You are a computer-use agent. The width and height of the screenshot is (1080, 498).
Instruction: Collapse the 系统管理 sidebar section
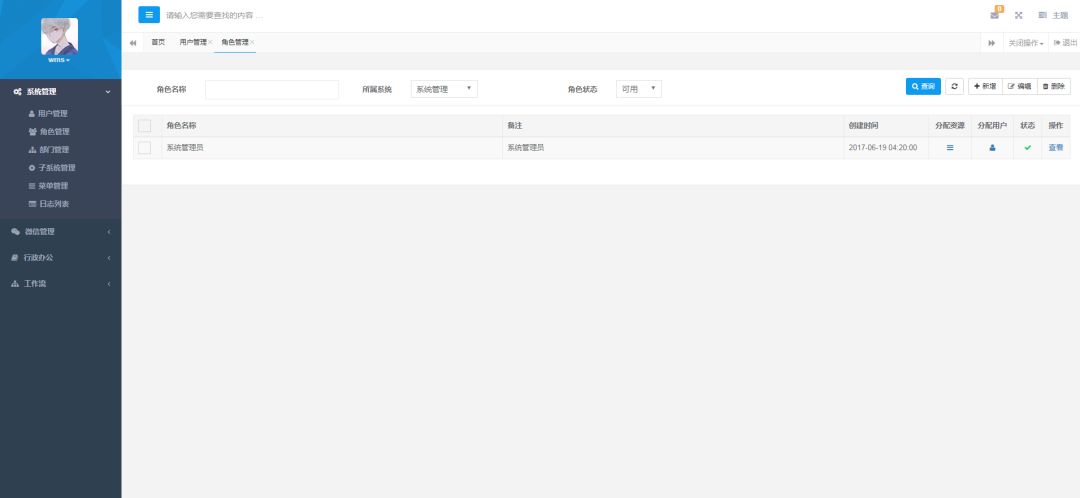click(61, 92)
